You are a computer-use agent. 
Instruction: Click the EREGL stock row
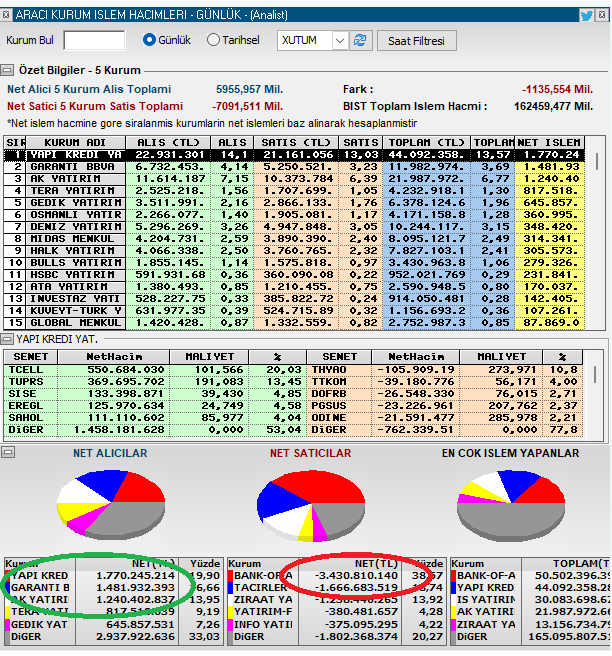pos(155,406)
